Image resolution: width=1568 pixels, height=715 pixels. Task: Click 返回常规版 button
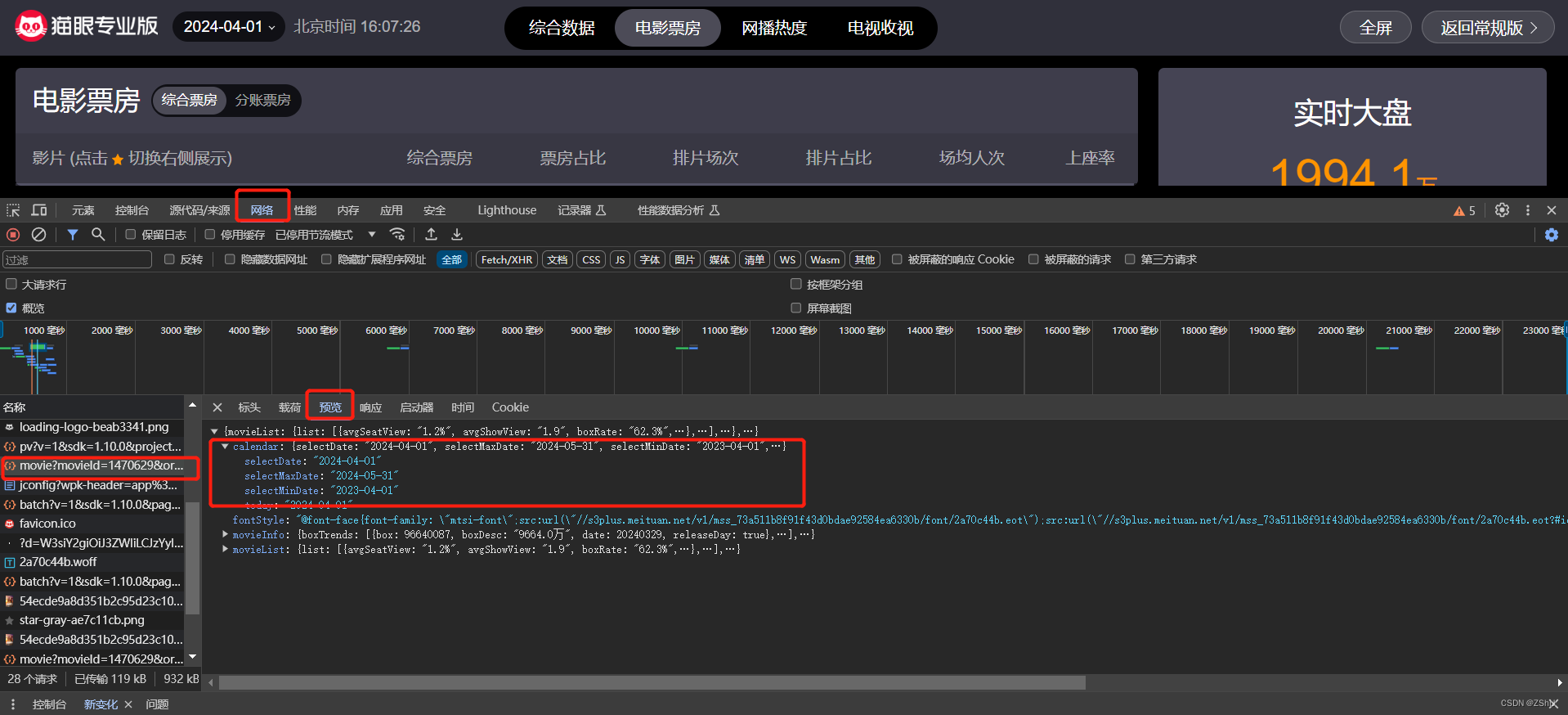tap(1489, 28)
